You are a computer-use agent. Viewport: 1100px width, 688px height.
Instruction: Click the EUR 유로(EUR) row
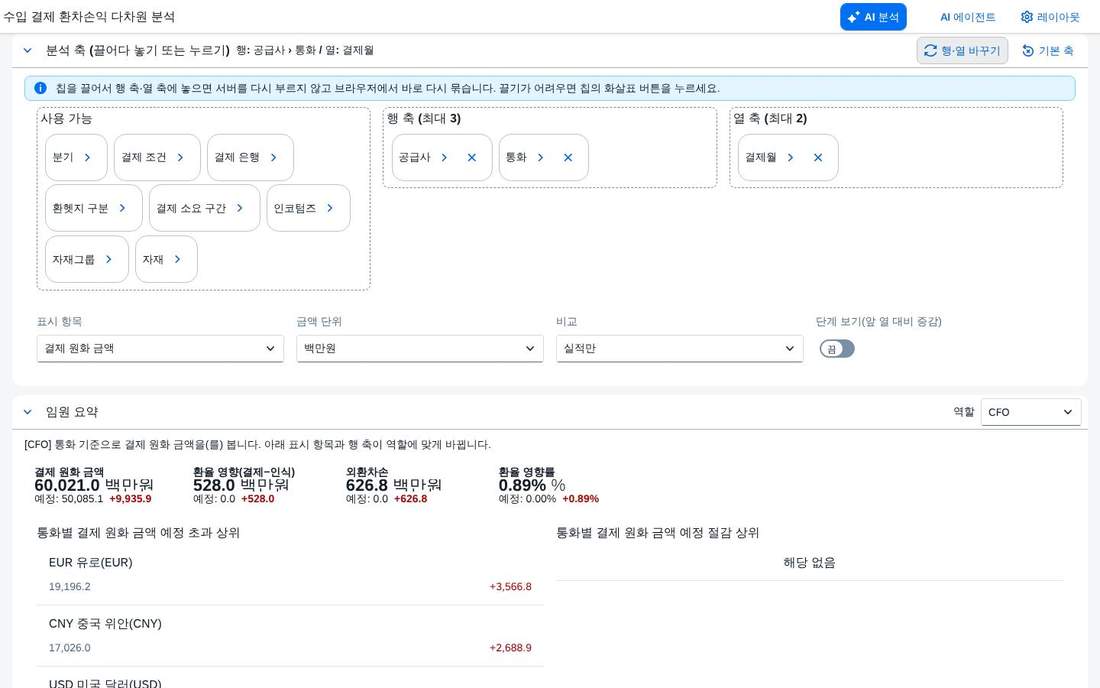pos(290,574)
